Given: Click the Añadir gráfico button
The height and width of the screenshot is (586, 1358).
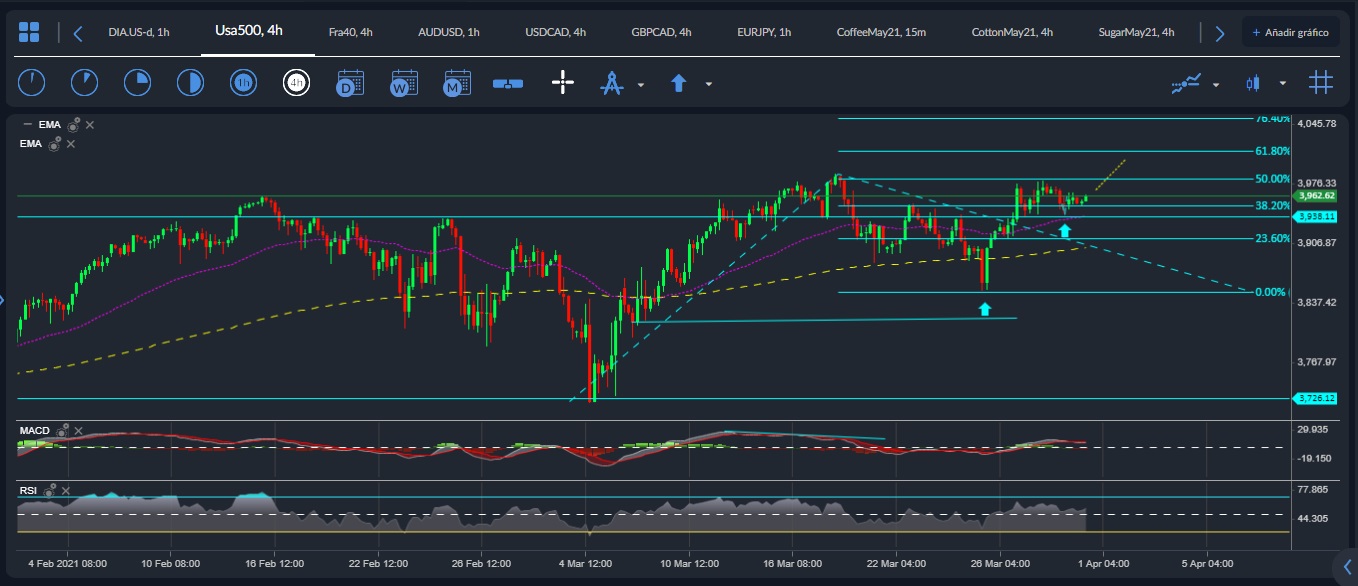Looking at the screenshot, I should tap(1289, 32).
